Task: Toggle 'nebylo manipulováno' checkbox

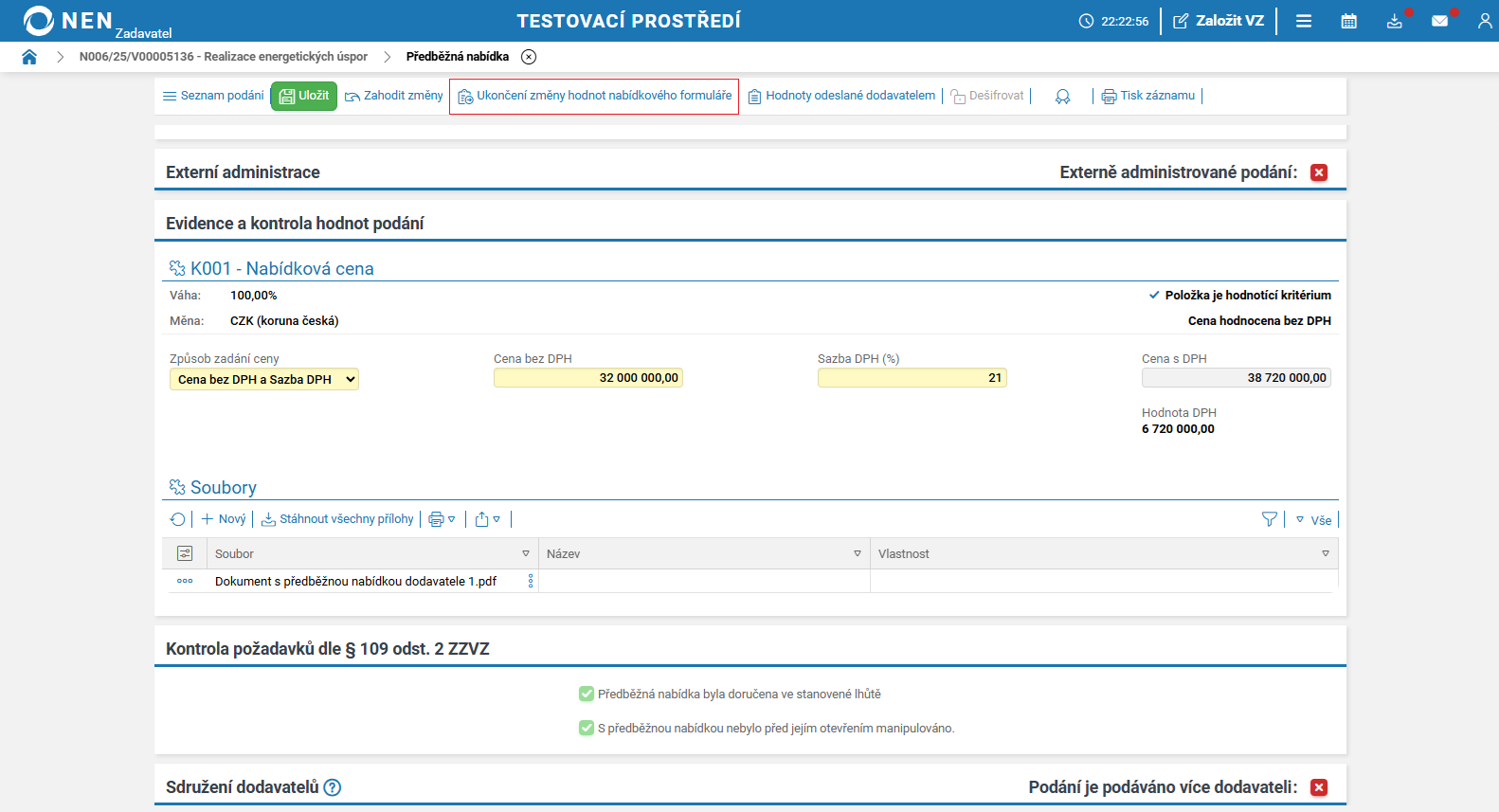Action: coord(587,729)
